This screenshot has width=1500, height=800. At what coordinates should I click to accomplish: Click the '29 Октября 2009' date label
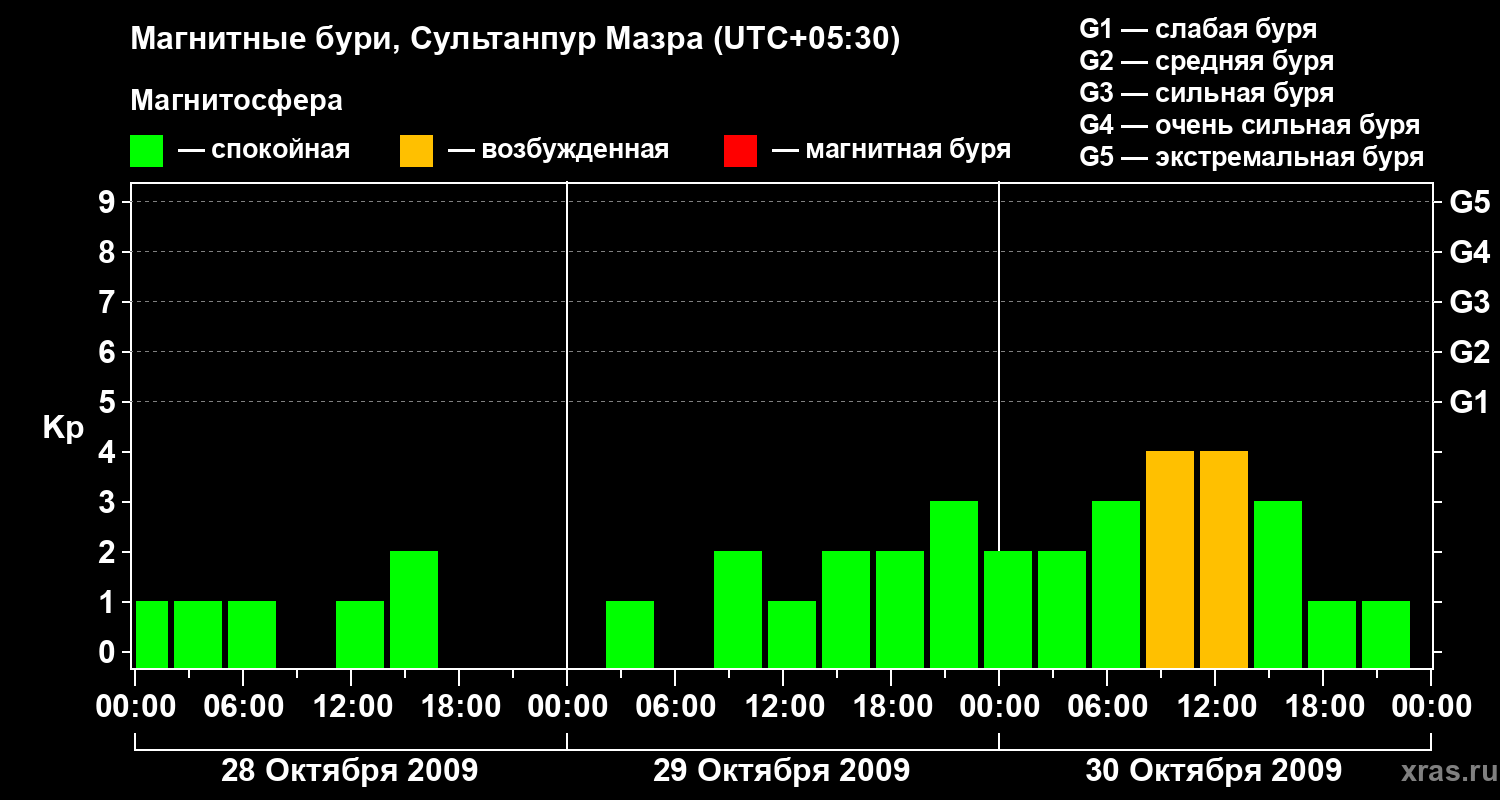click(x=781, y=771)
